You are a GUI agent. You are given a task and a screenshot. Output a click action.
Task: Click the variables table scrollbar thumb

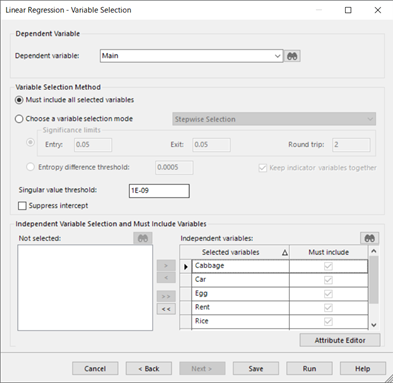[374, 280]
